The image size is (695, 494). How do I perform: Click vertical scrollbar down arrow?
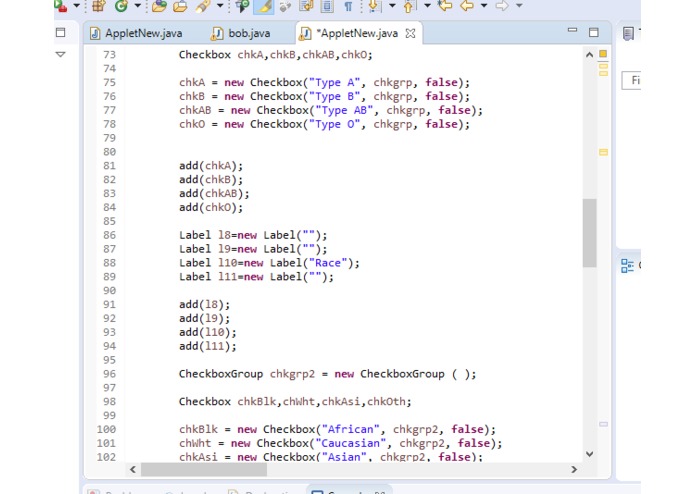pyautogui.click(x=590, y=454)
